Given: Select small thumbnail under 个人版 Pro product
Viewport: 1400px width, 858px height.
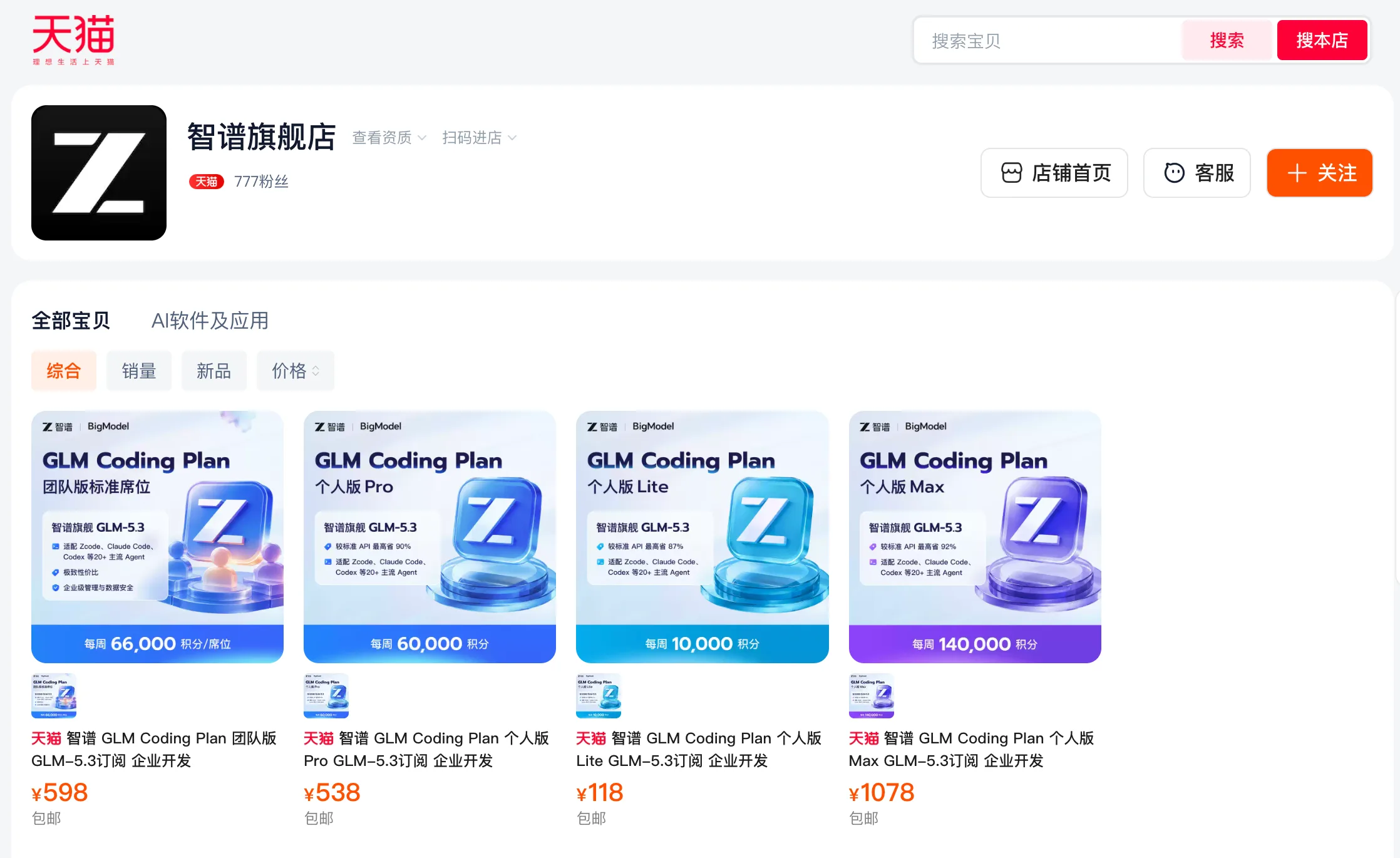Looking at the screenshot, I should (326, 696).
